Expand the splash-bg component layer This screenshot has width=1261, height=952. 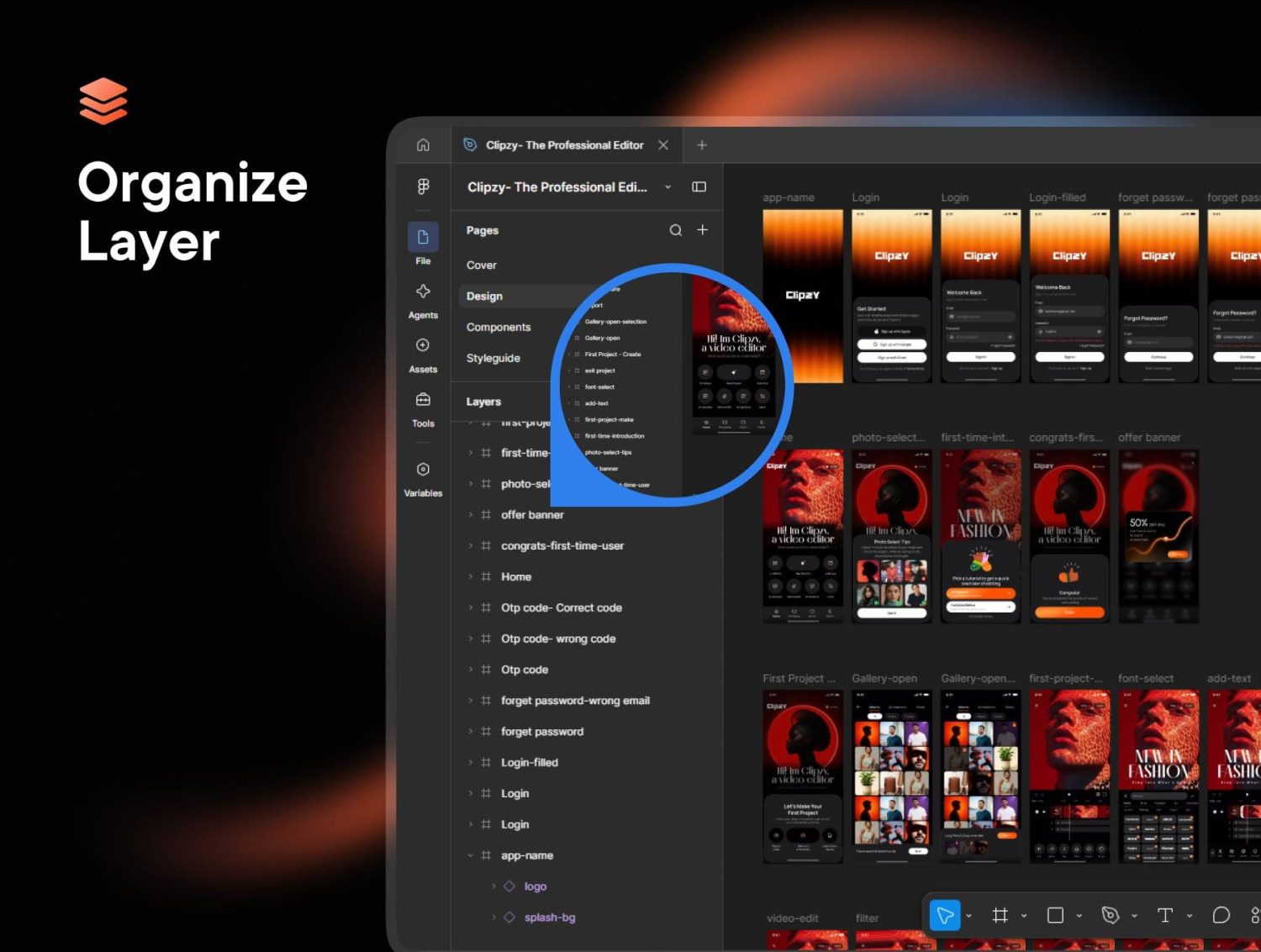(x=493, y=918)
